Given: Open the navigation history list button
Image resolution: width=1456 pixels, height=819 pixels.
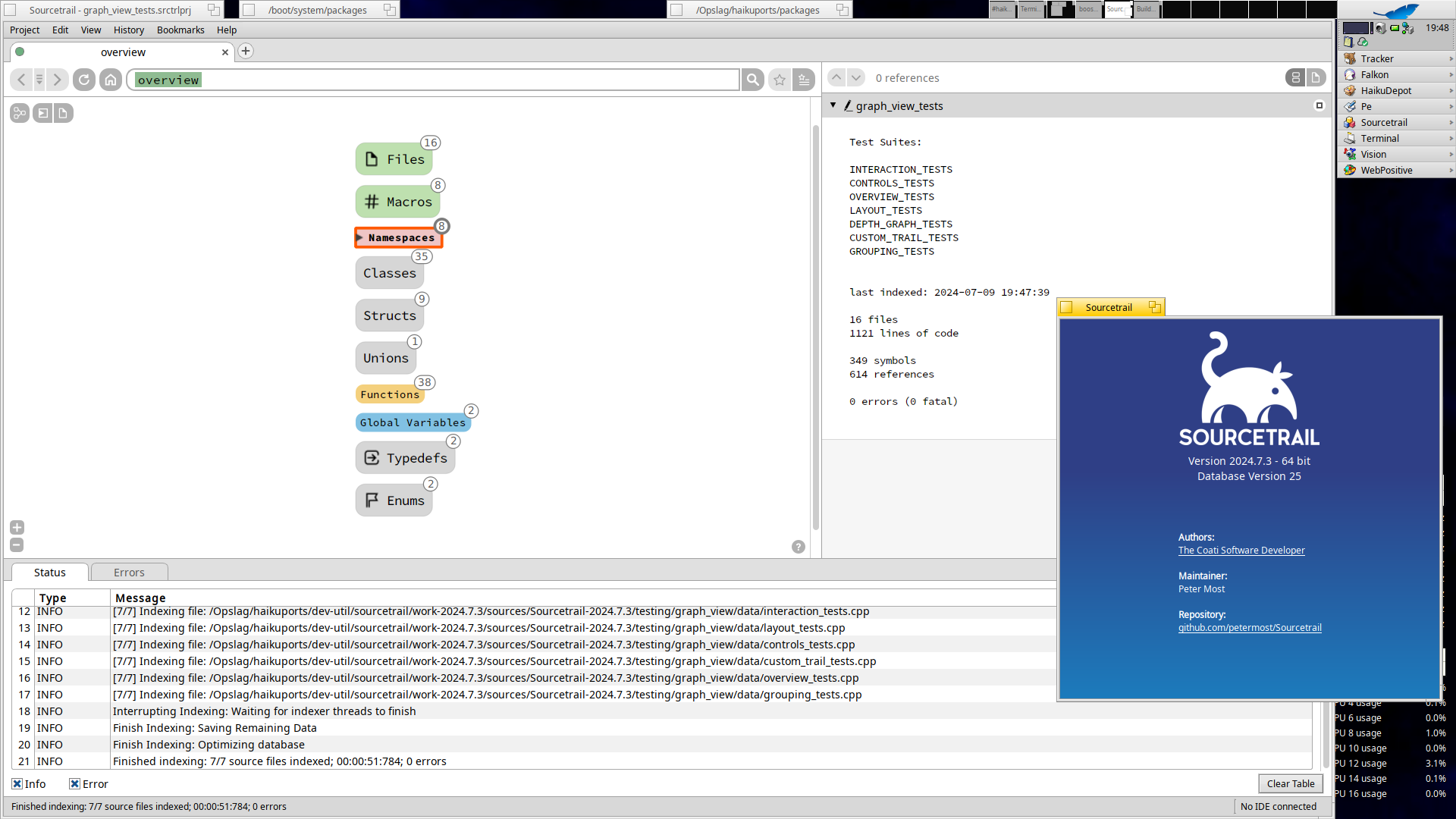Looking at the screenshot, I should pyautogui.click(x=39, y=80).
